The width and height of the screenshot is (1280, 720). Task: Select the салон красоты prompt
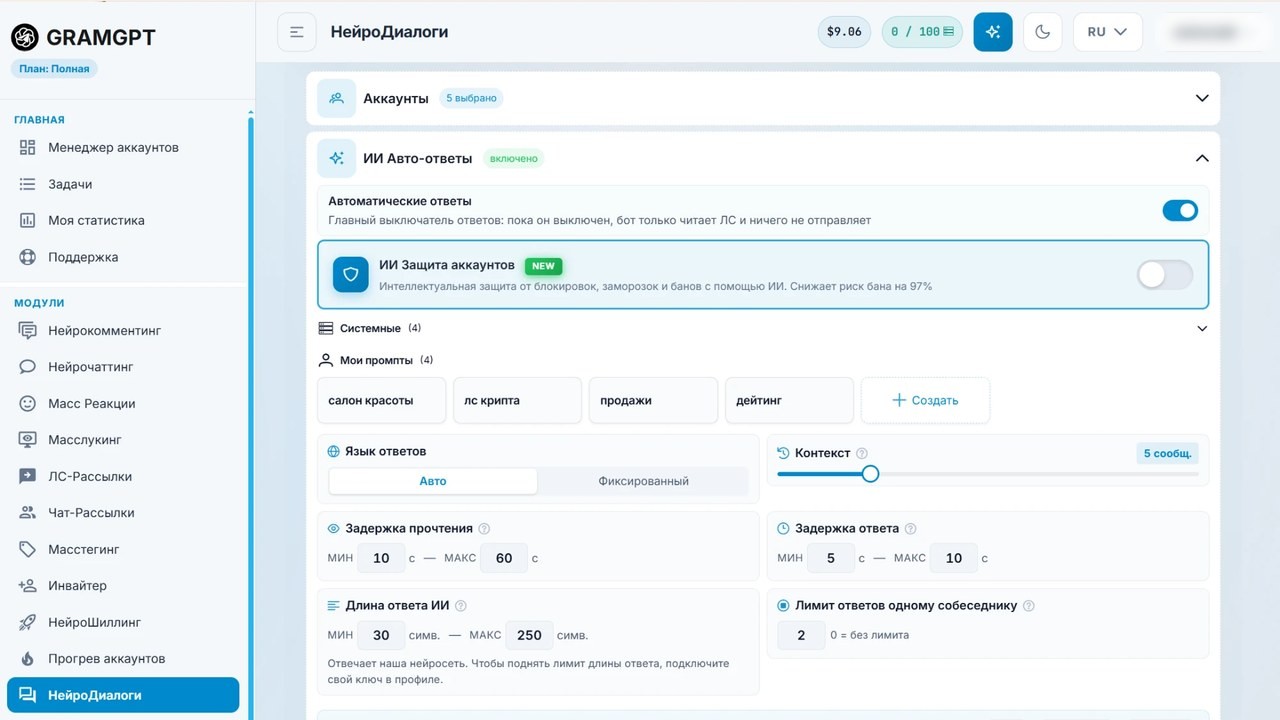pos(381,400)
